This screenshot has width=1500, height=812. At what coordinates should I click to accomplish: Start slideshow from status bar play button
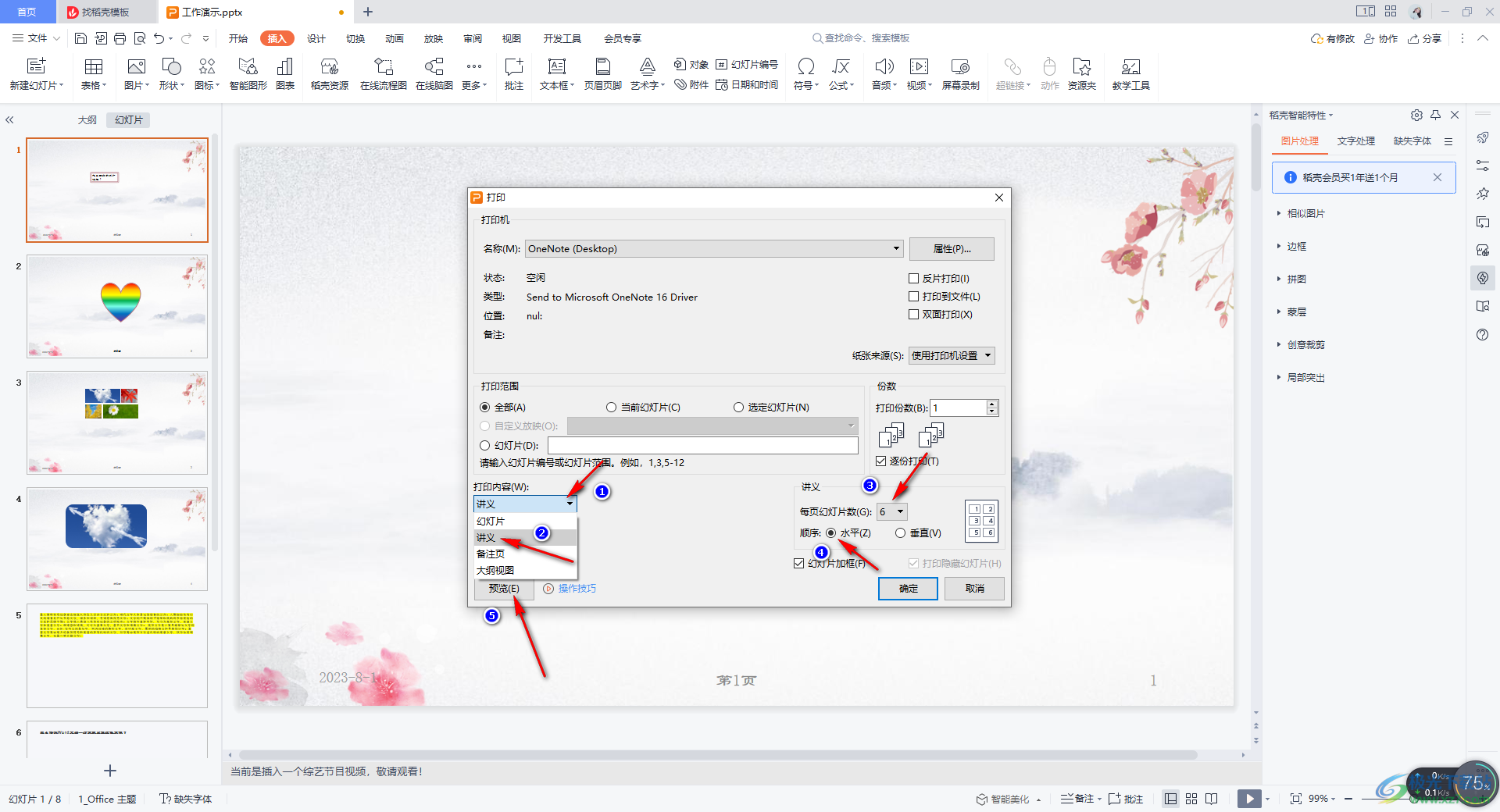click(x=1248, y=799)
